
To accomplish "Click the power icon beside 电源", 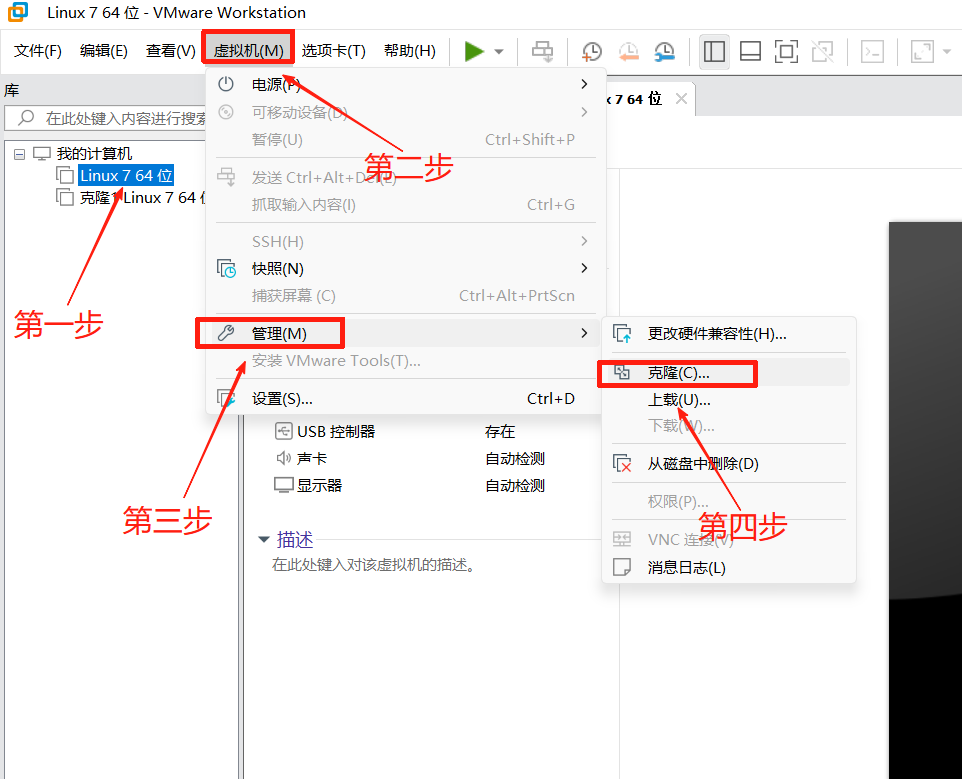I will pos(226,84).
